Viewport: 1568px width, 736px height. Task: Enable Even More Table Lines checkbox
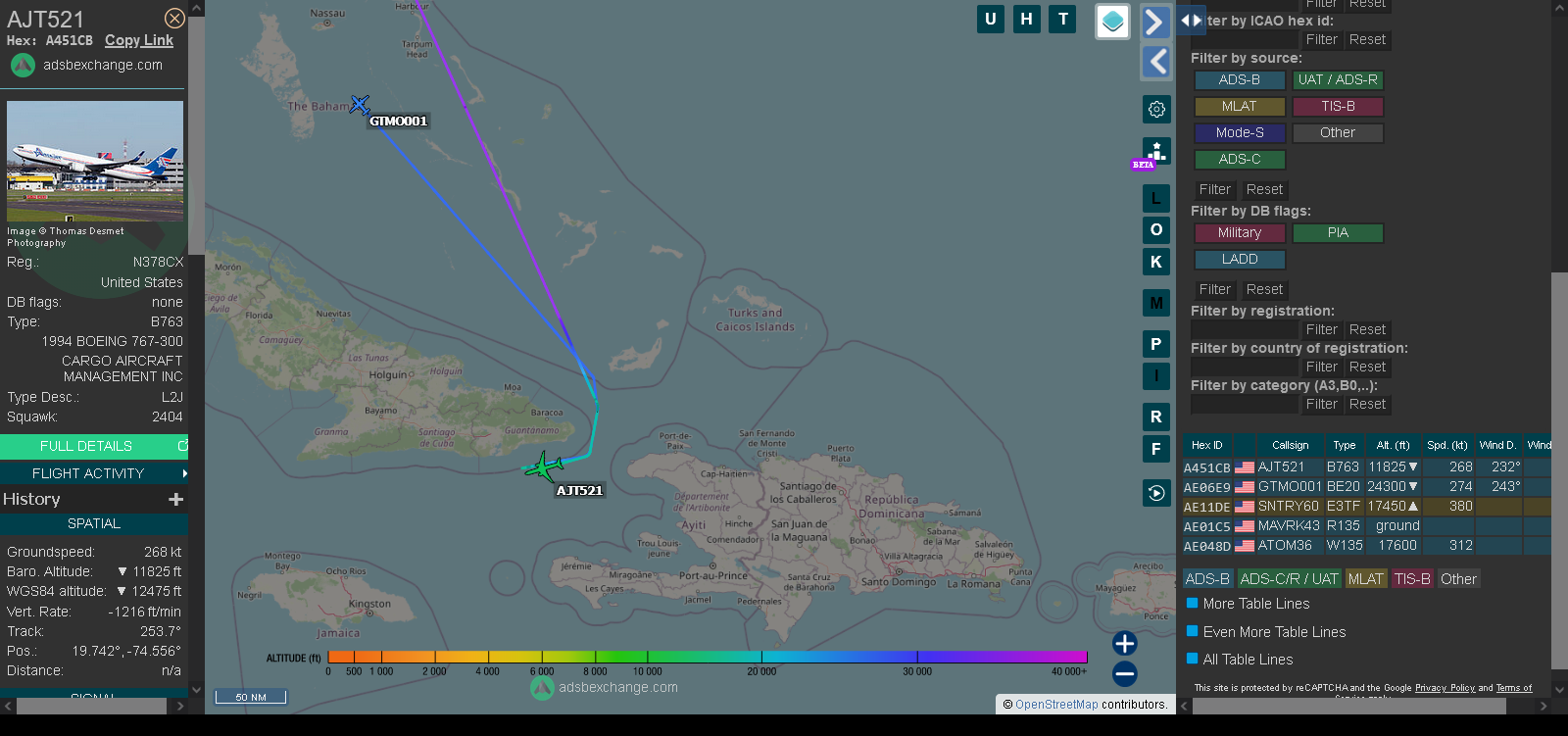pyautogui.click(x=1193, y=632)
